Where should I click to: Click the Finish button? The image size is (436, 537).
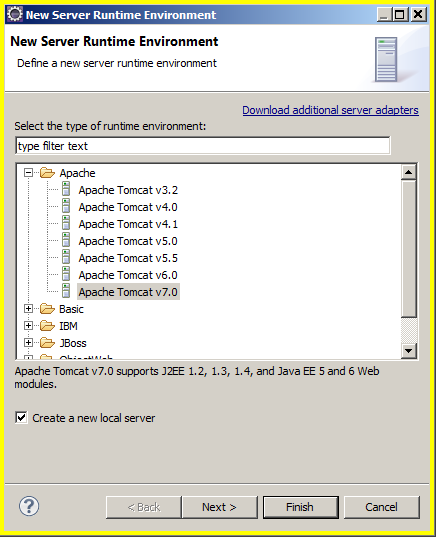coord(300,507)
